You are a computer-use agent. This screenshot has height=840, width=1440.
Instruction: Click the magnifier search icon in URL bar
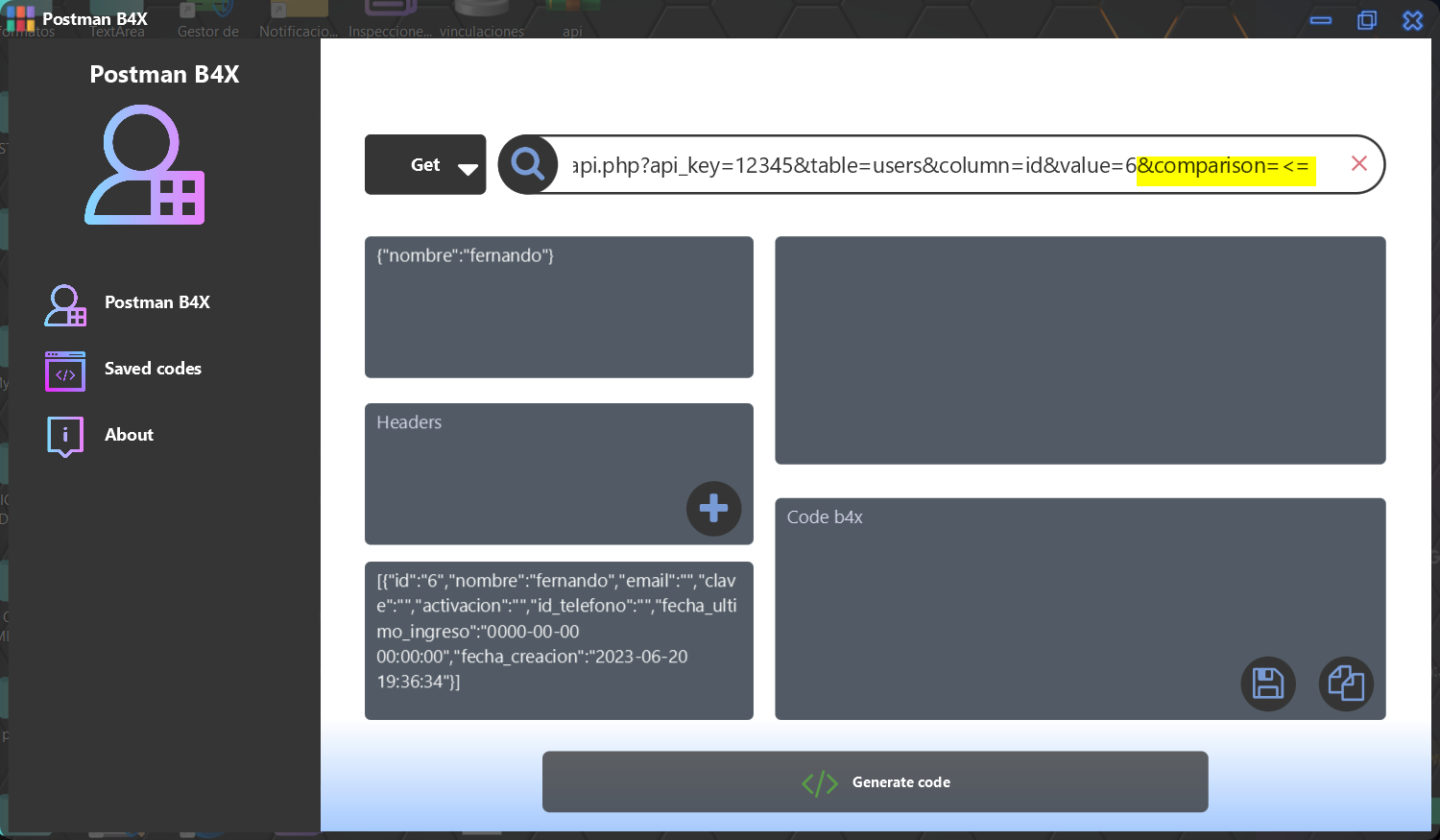528,164
